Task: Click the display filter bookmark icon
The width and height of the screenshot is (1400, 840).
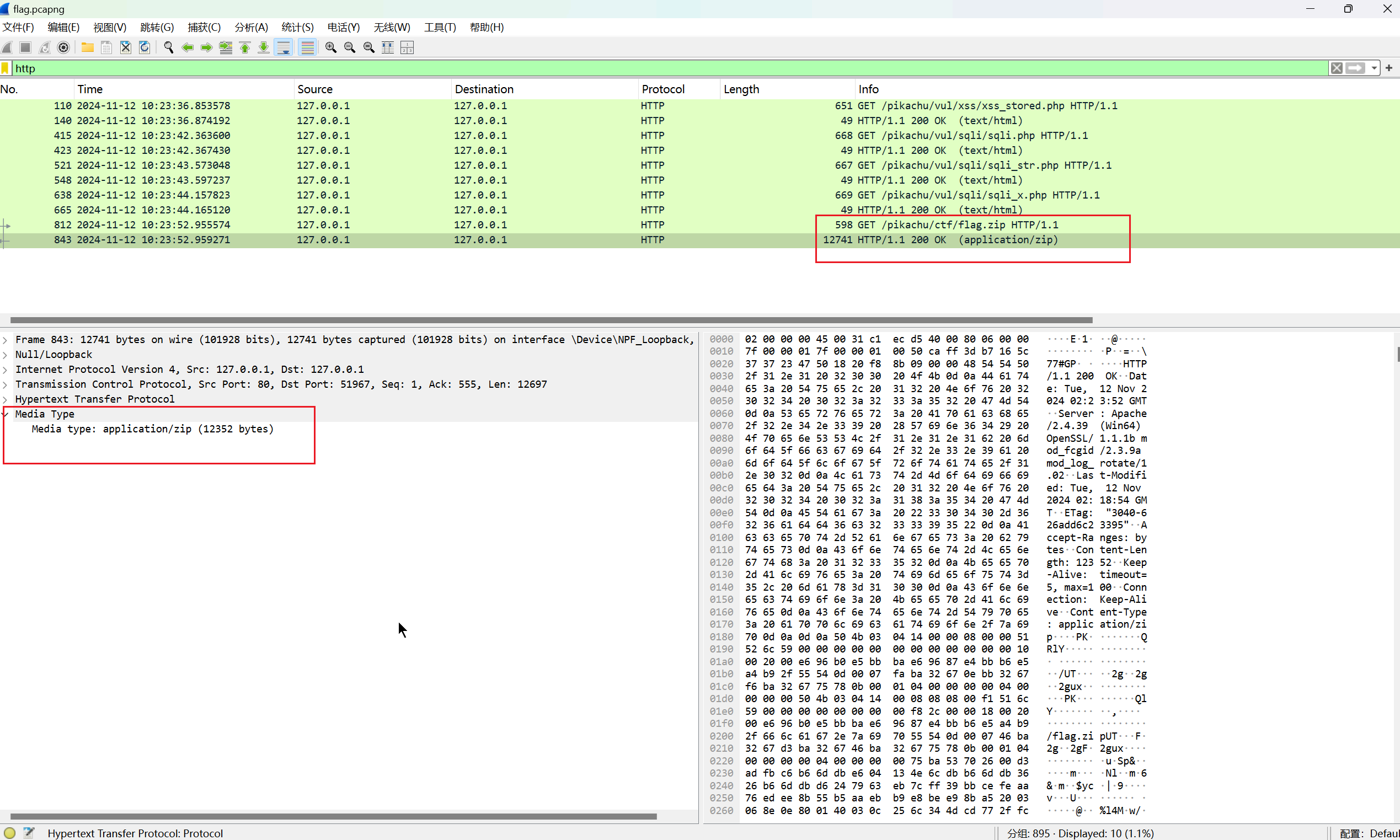Action: pos(6,68)
